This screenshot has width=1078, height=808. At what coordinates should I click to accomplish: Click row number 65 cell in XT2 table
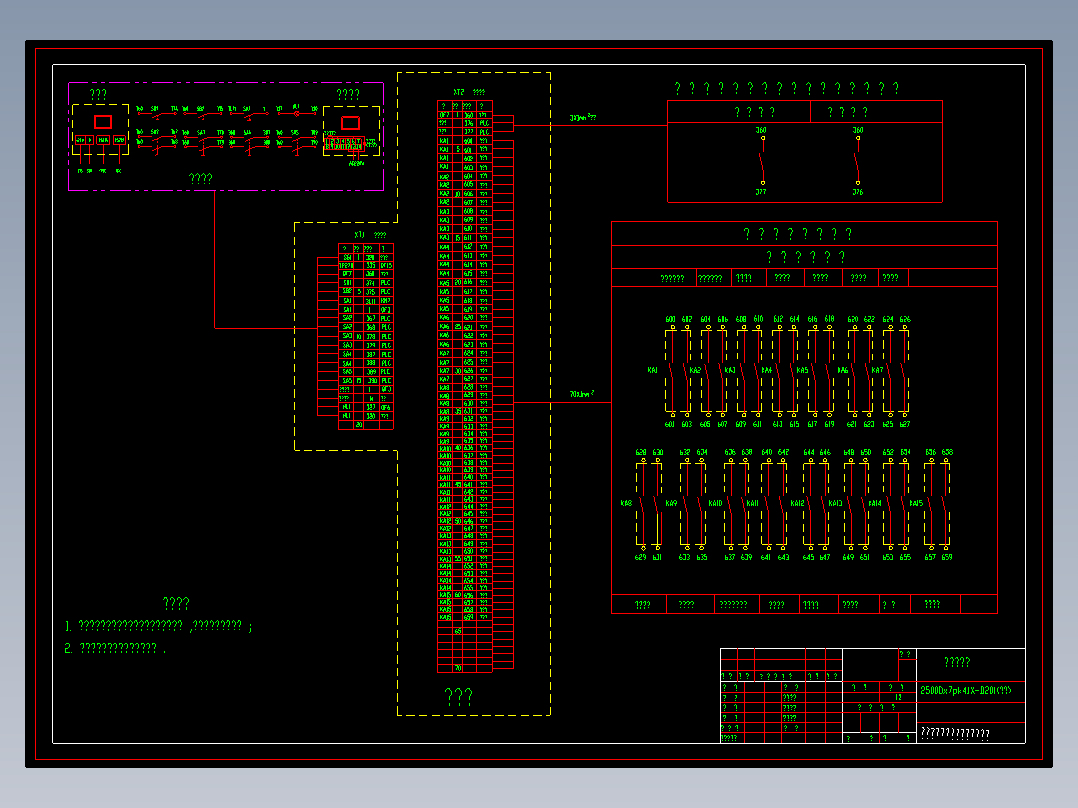point(458,631)
